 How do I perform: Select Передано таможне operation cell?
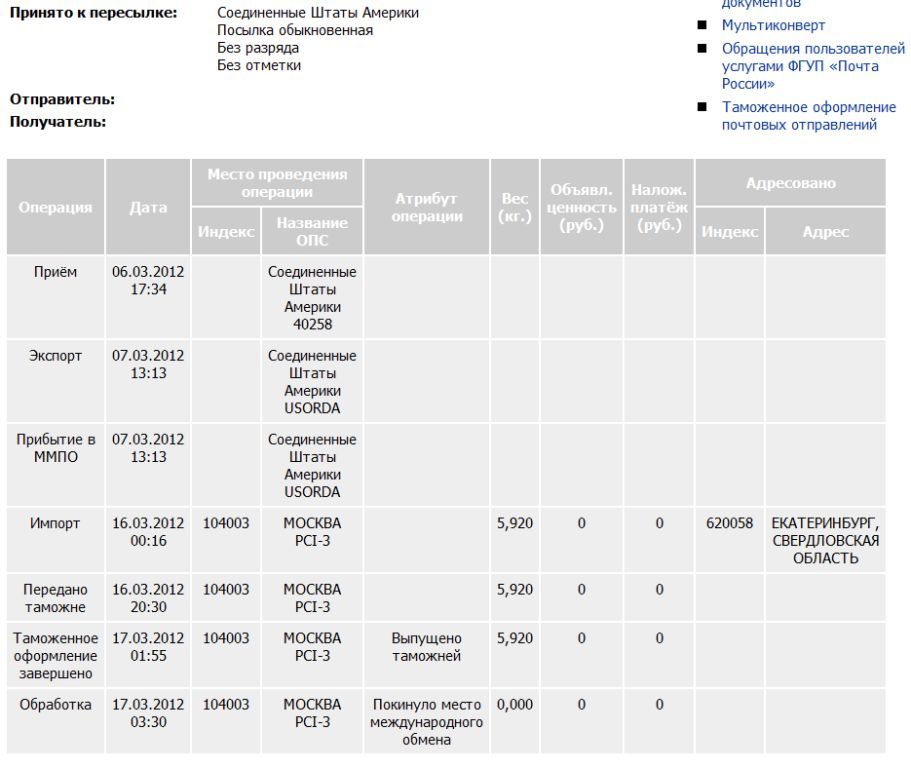click(55, 597)
